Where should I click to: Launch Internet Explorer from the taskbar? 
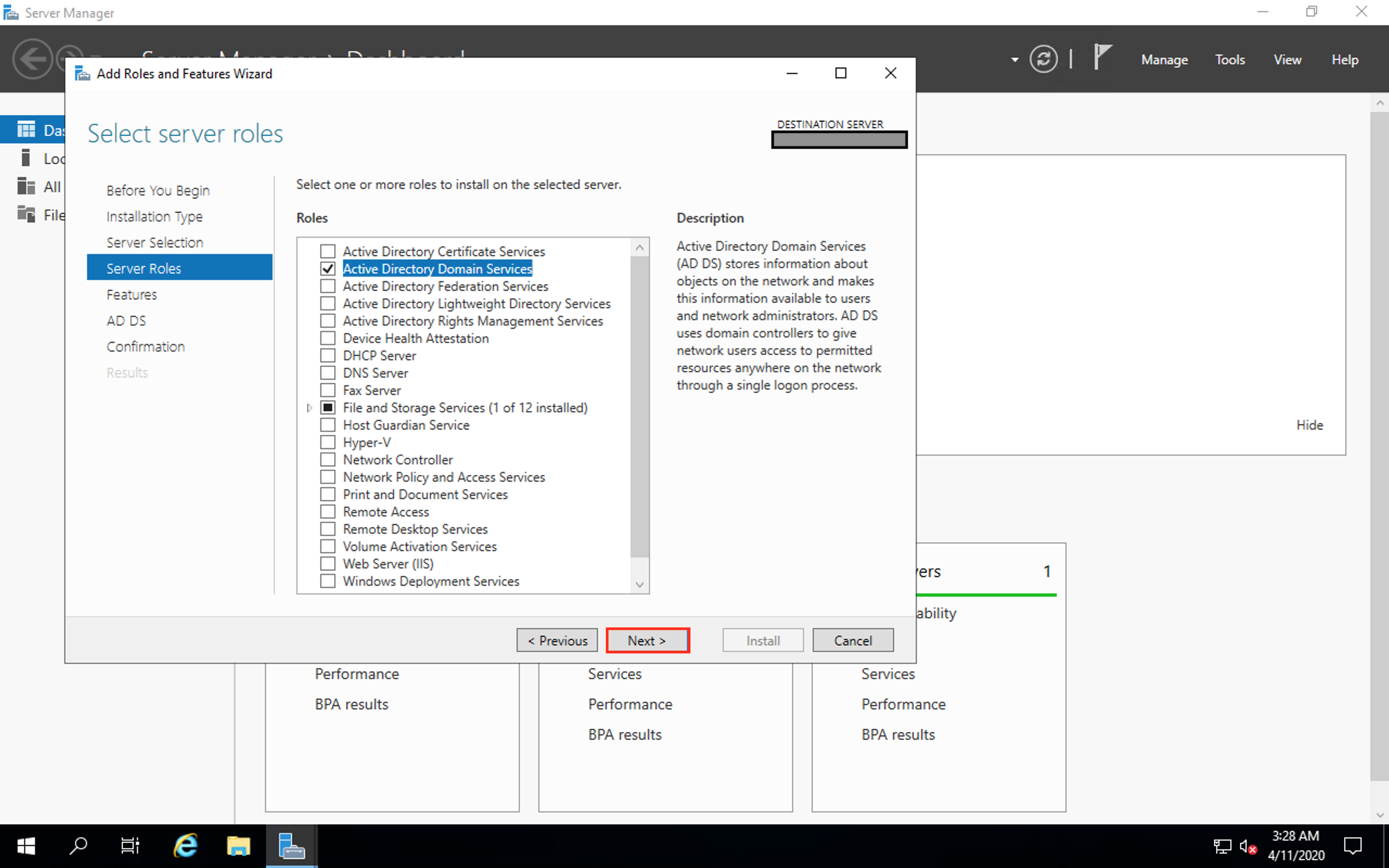click(186, 846)
